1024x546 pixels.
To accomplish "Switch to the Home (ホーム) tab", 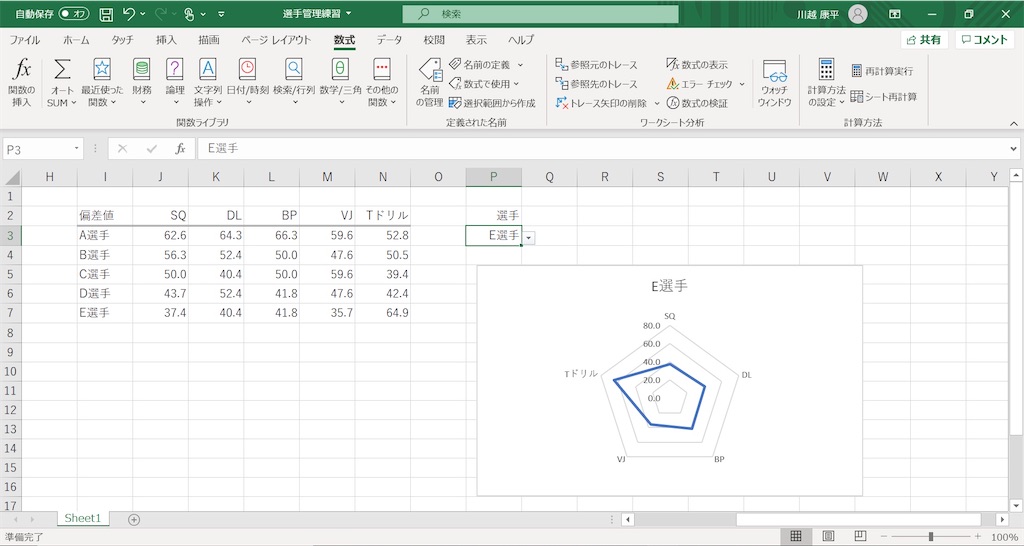I will (x=76, y=40).
